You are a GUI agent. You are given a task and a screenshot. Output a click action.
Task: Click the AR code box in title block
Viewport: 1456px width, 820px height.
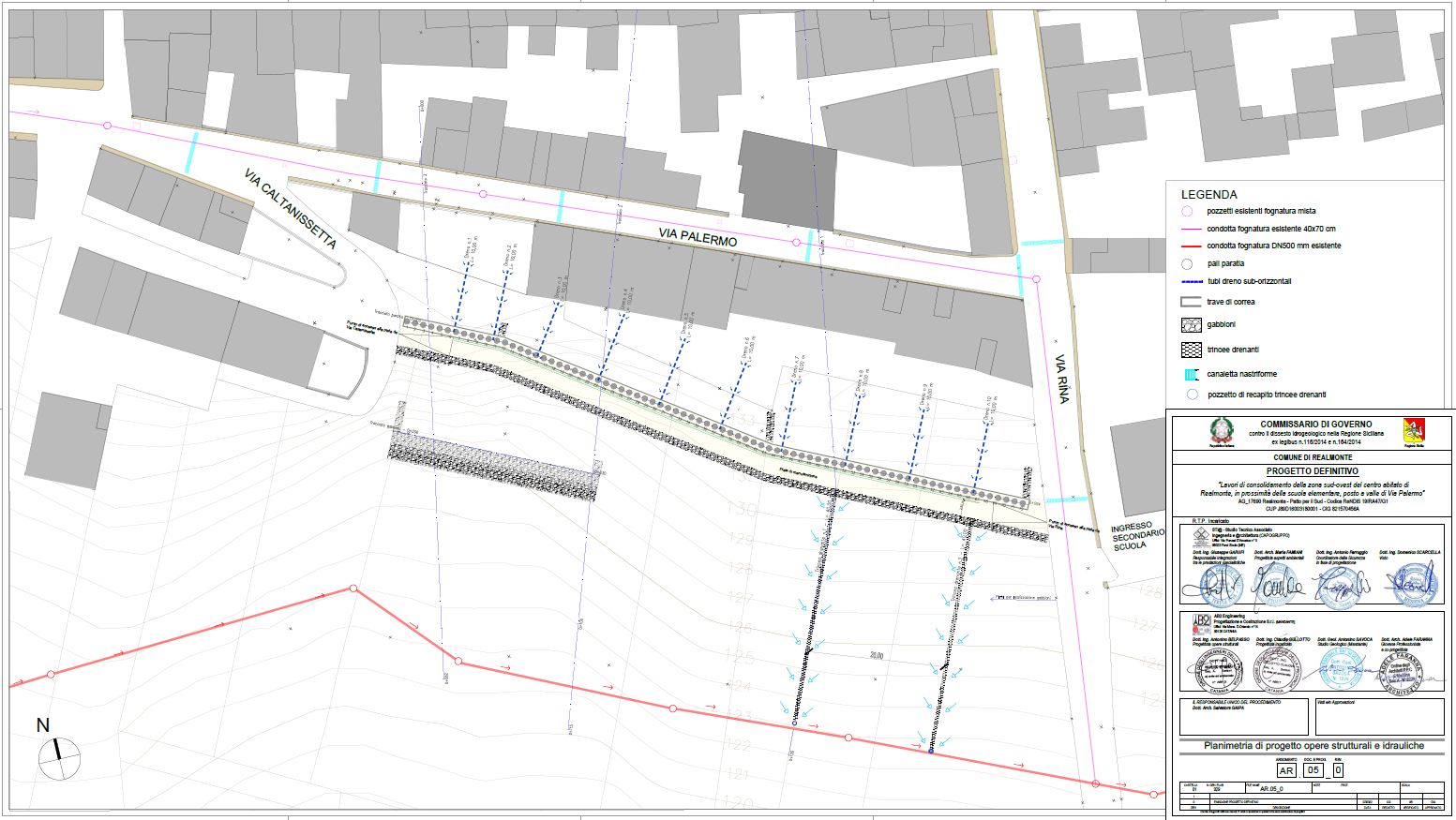(x=1286, y=770)
